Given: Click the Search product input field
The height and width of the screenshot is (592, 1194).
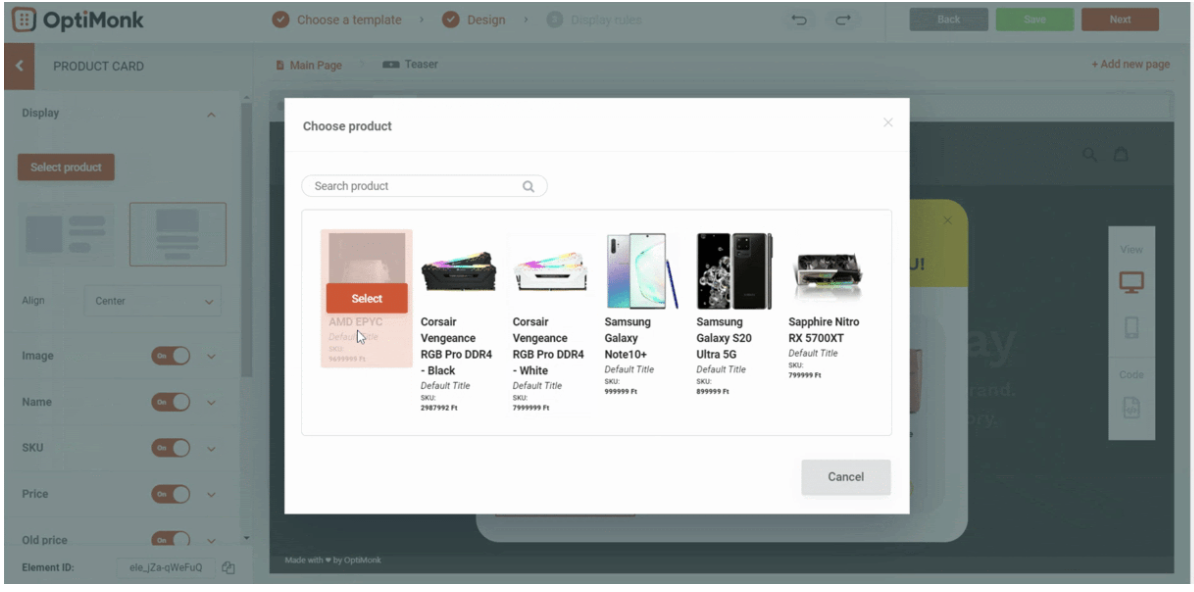Looking at the screenshot, I should coord(424,186).
